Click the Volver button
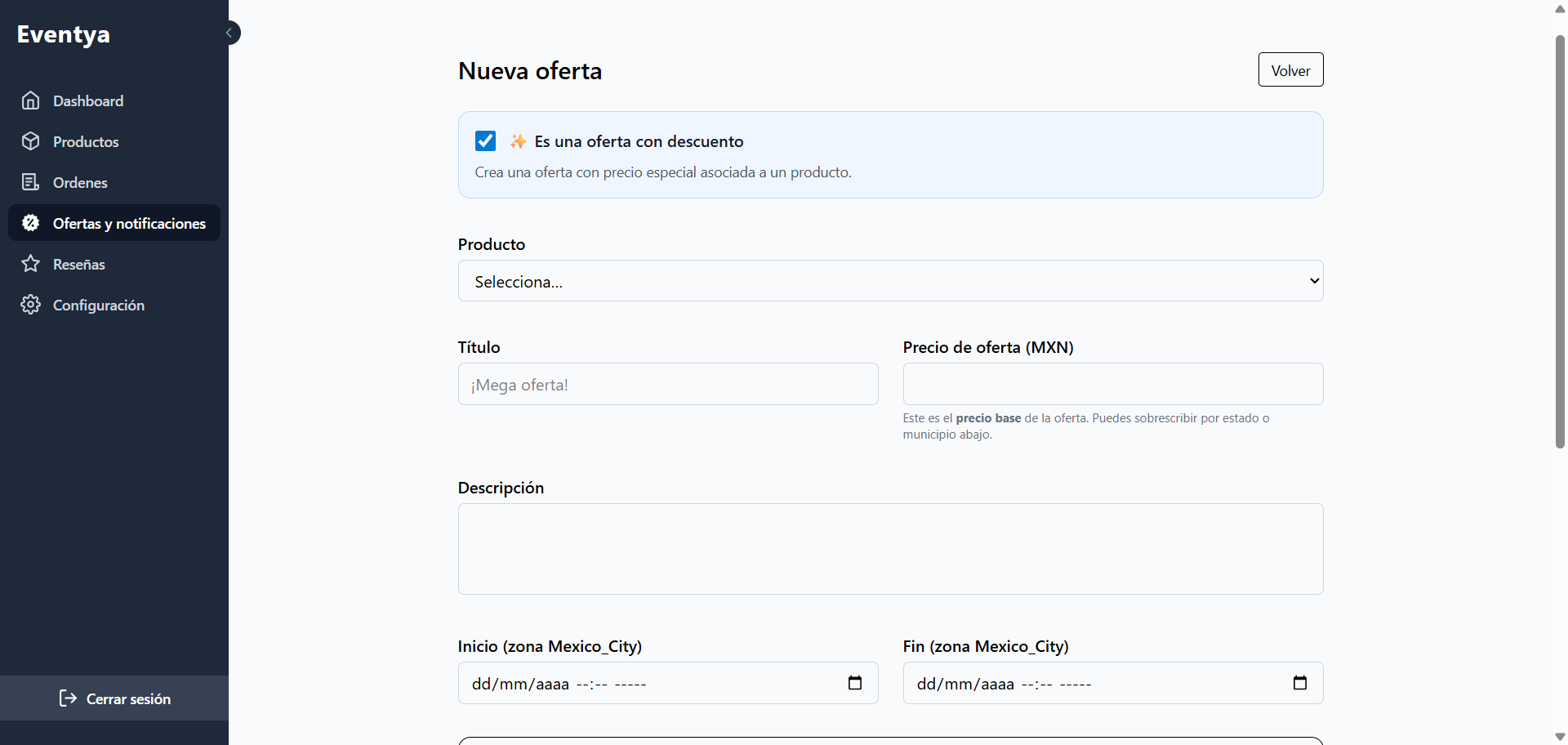The image size is (1568, 745). [x=1290, y=69]
